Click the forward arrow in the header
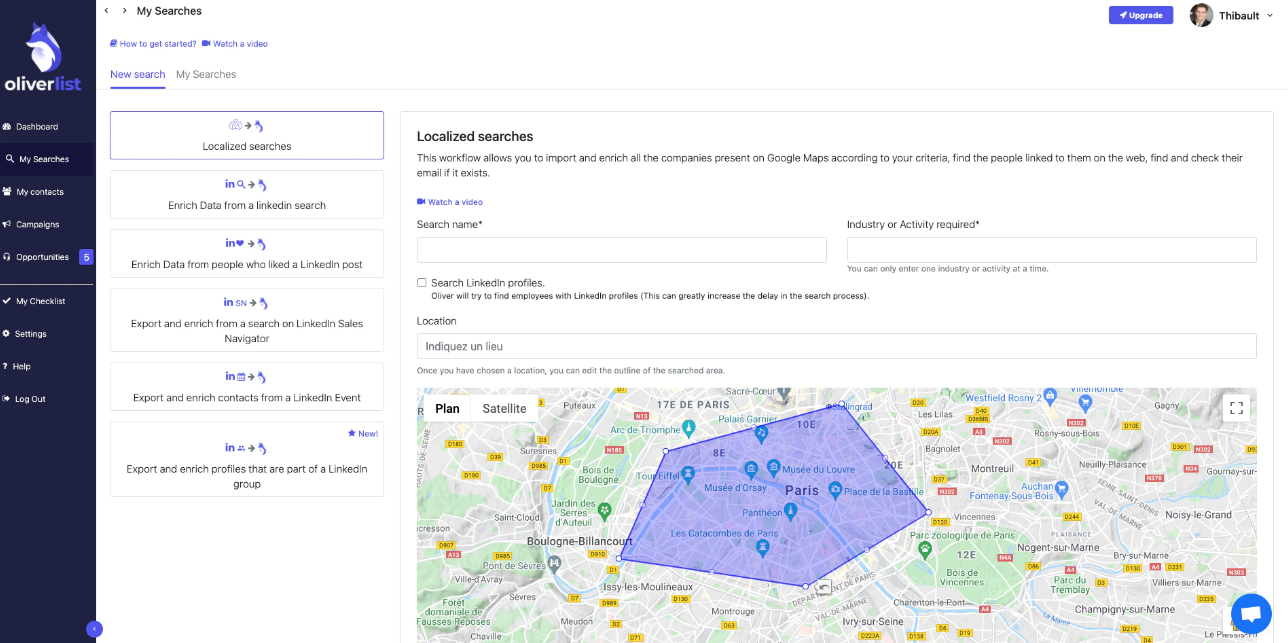 pyautogui.click(x=124, y=11)
